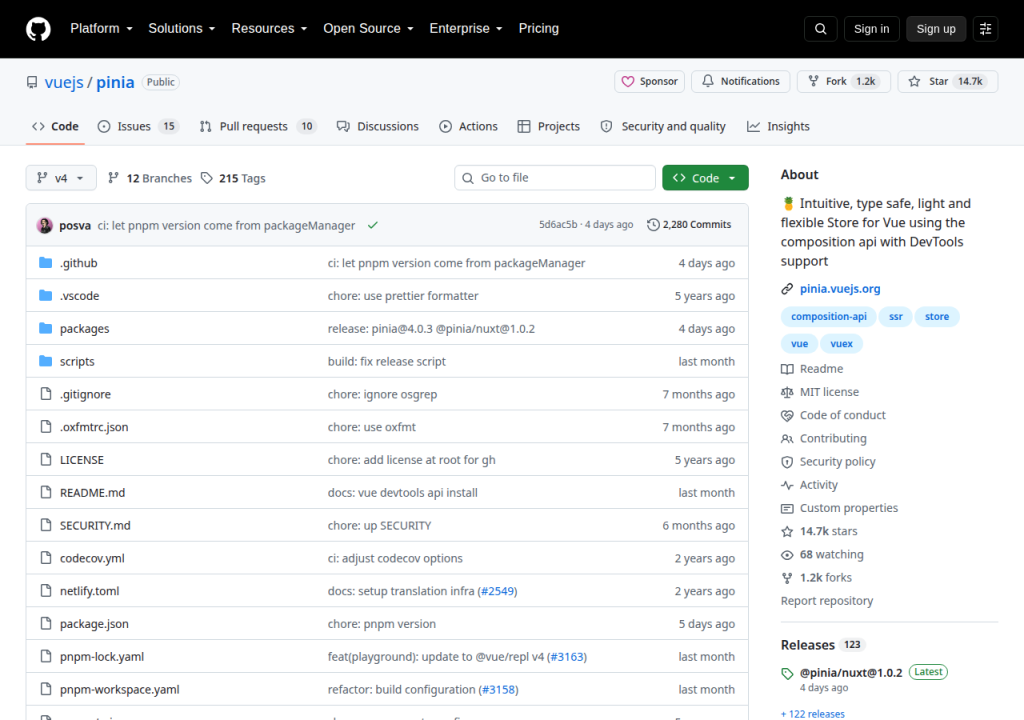
Task: Open the Actions tab
Action: pyautogui.click(x=468, y=126)
